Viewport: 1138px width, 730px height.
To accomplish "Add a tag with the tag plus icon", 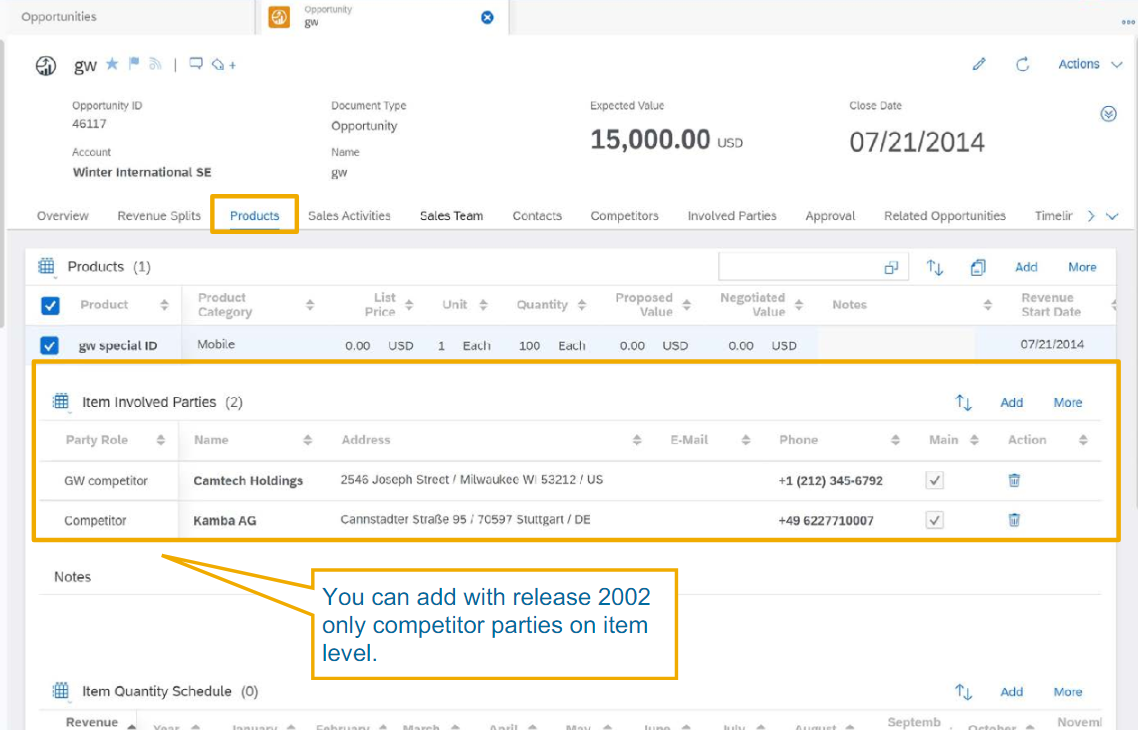I will pos(223,65).
